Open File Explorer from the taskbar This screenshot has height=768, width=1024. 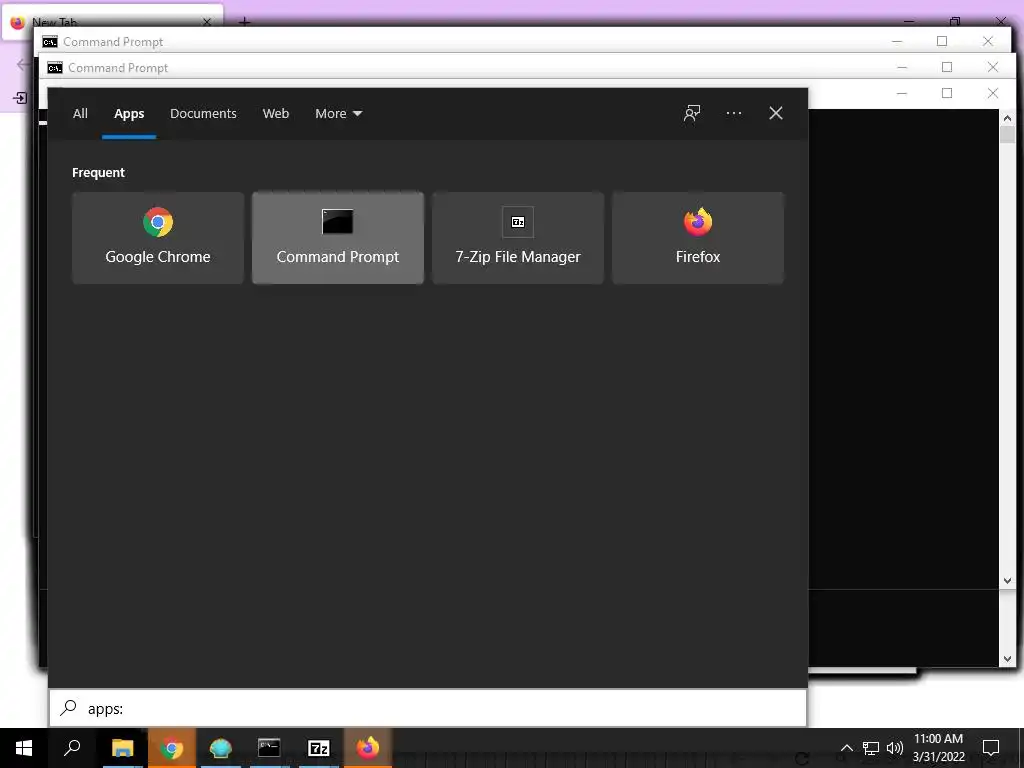pos(122,748)
